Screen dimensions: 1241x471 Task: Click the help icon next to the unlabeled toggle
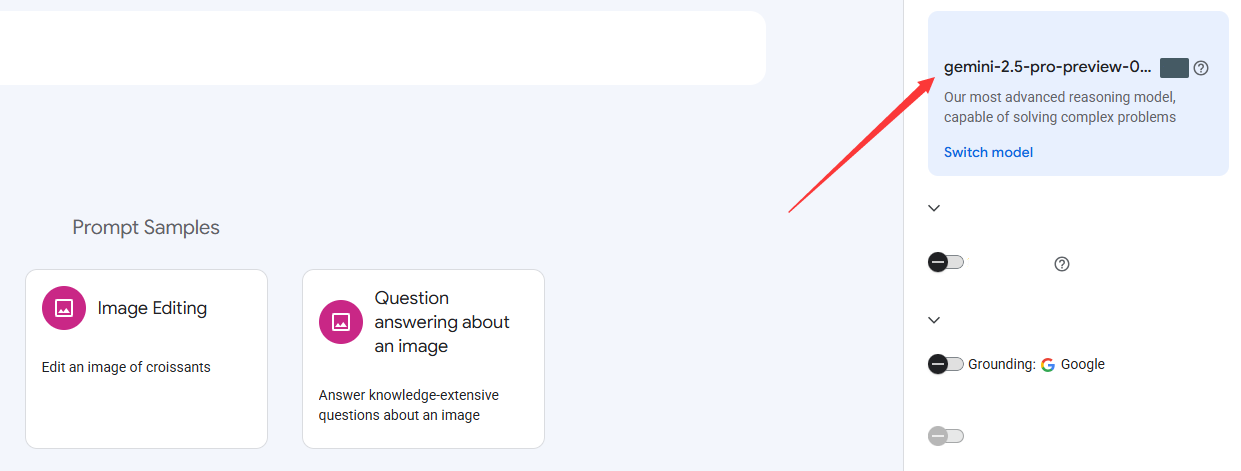1062,264
